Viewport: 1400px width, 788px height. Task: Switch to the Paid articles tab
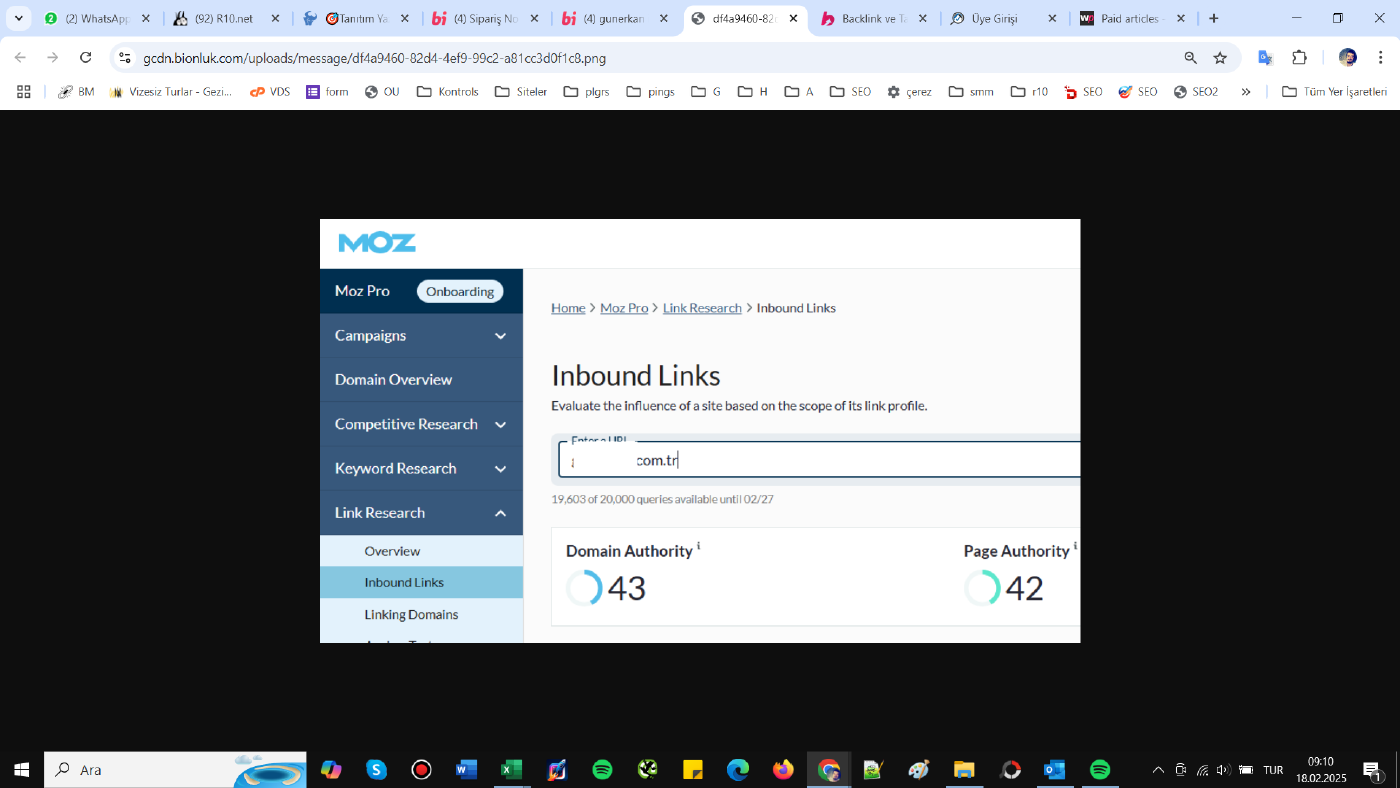(1133, 18)
